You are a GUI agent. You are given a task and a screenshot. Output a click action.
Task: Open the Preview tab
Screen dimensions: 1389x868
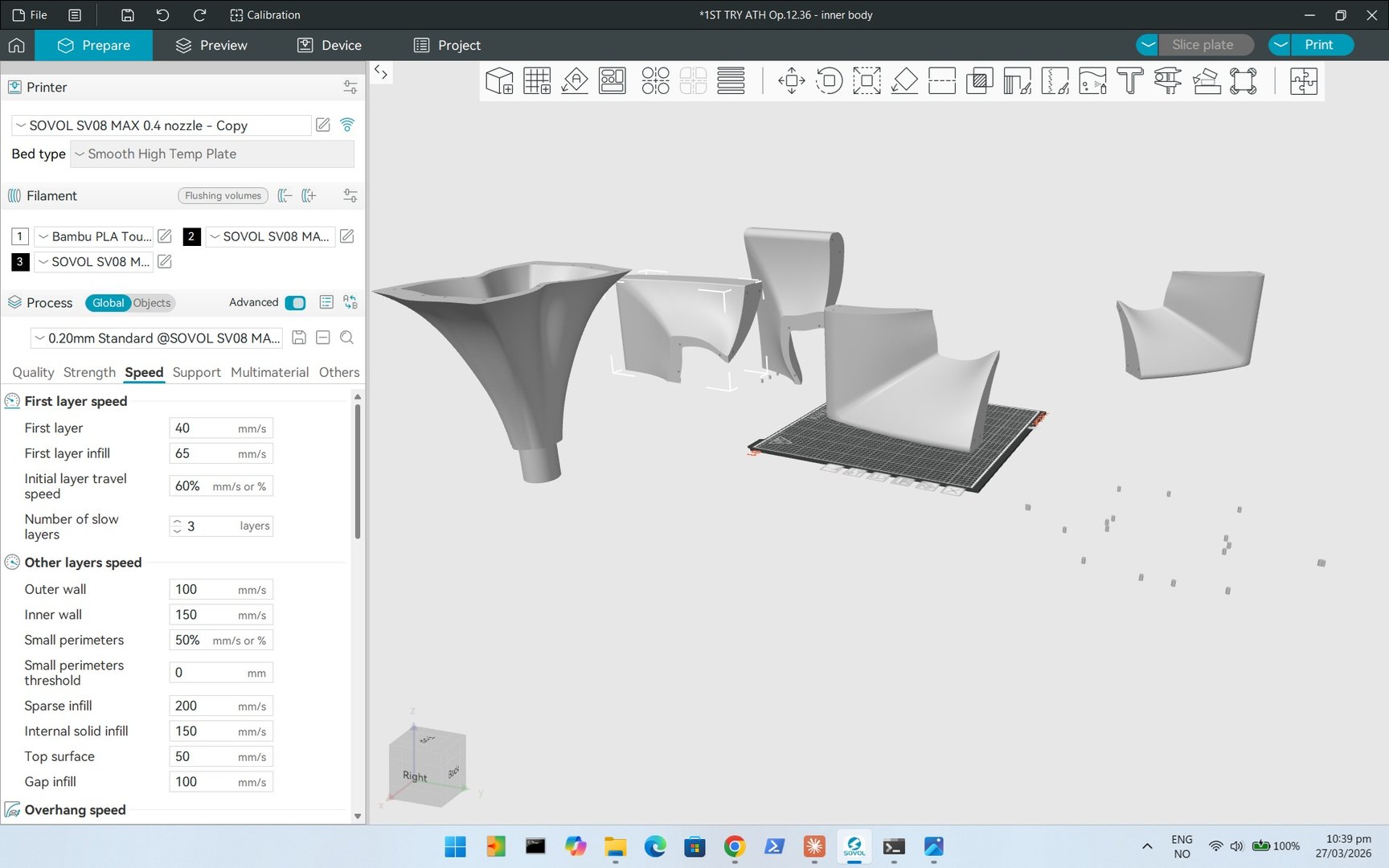(x=212, y=45)
